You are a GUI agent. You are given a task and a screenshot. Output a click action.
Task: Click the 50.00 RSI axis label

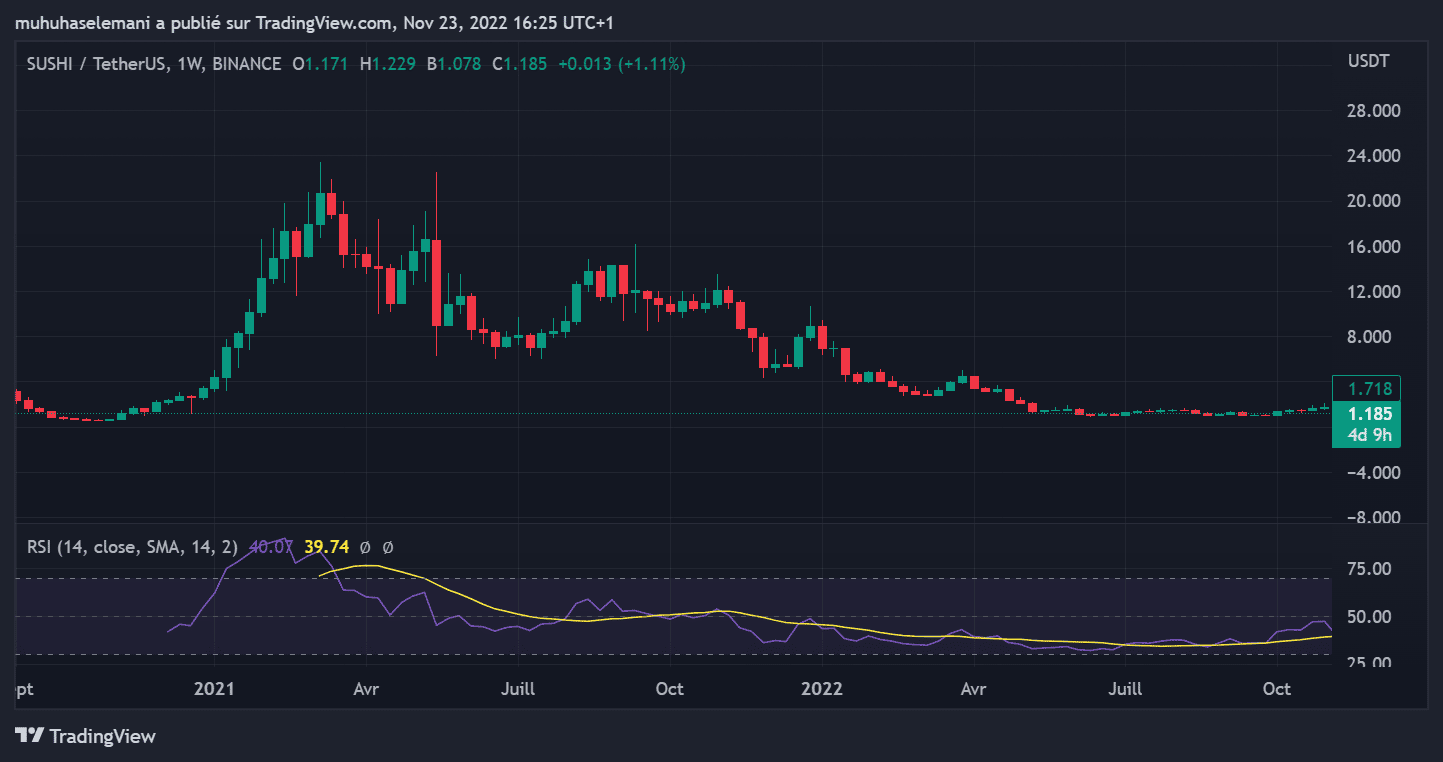(1368, 617)
